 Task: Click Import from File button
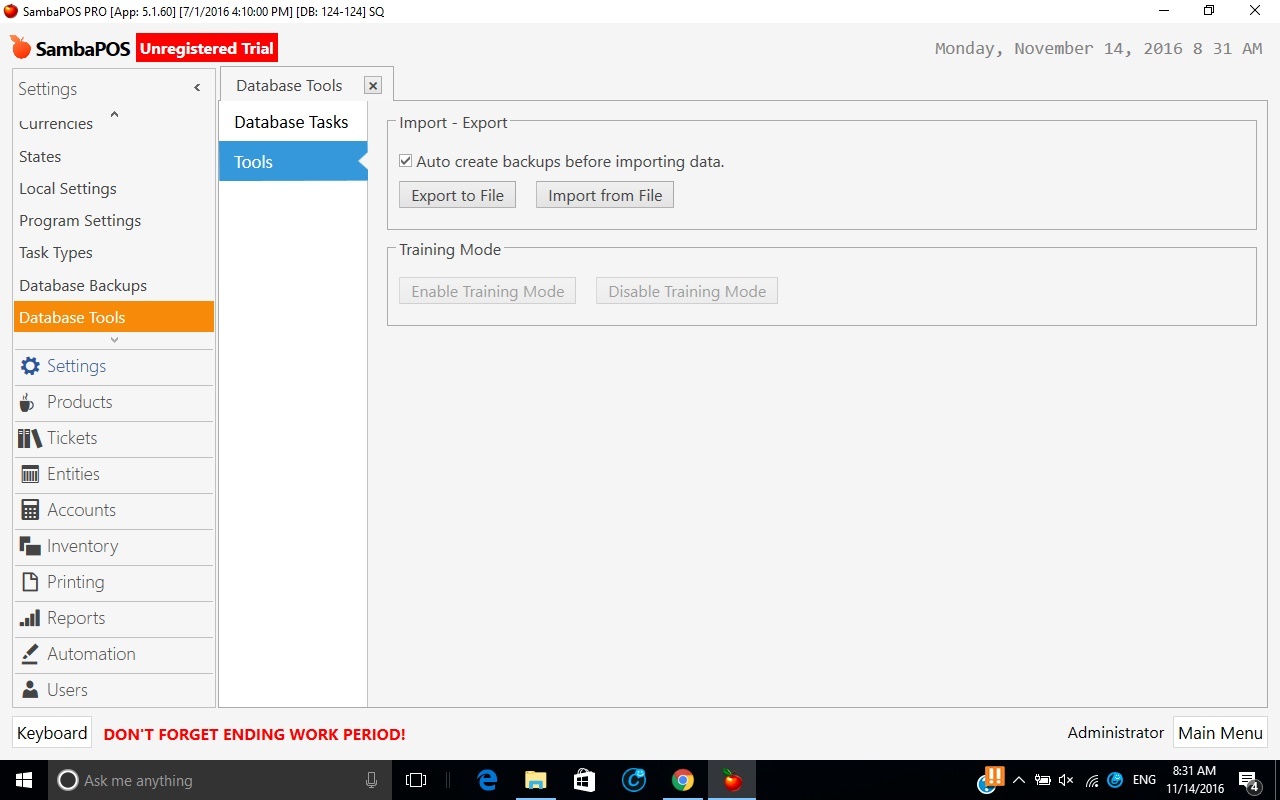pos(605,195)
